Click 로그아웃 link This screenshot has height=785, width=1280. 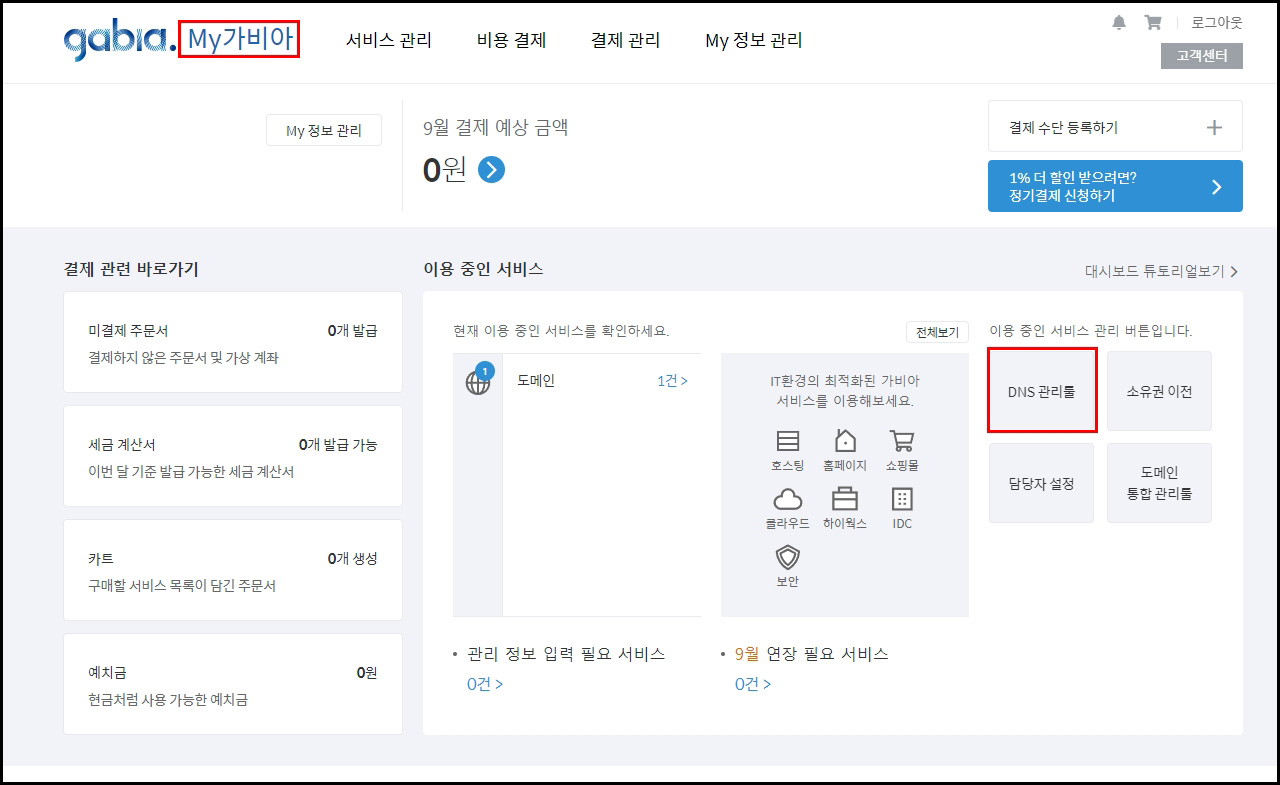point(1217,22)
